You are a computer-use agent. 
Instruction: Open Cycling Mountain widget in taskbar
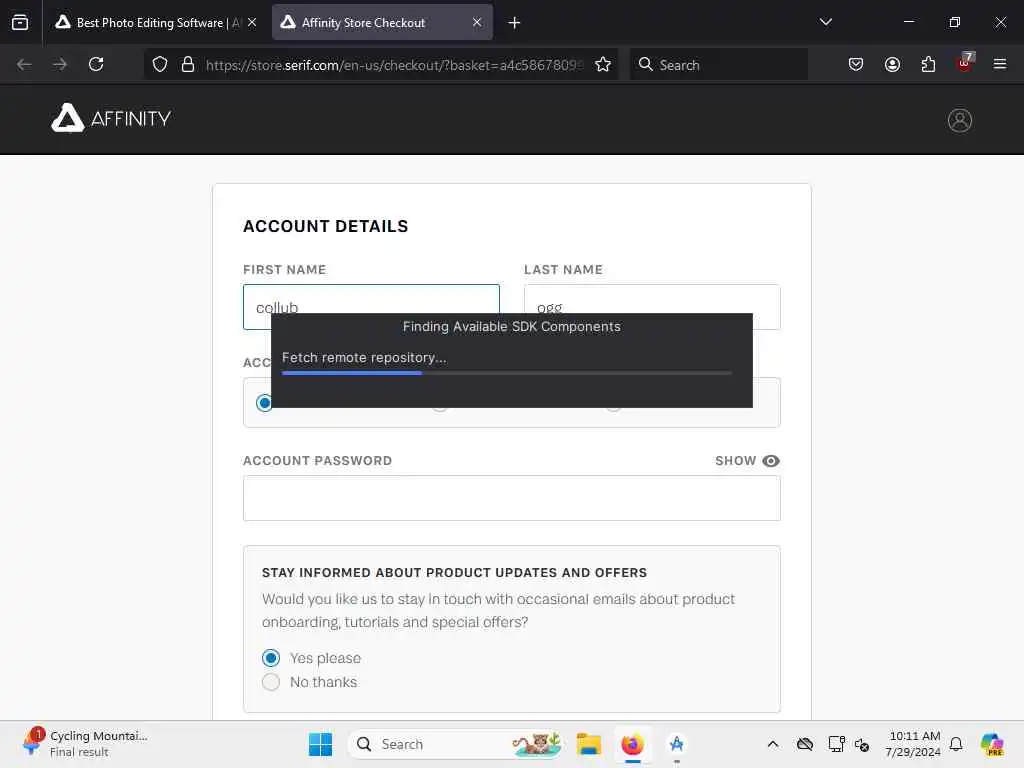(x=85, y=744)
